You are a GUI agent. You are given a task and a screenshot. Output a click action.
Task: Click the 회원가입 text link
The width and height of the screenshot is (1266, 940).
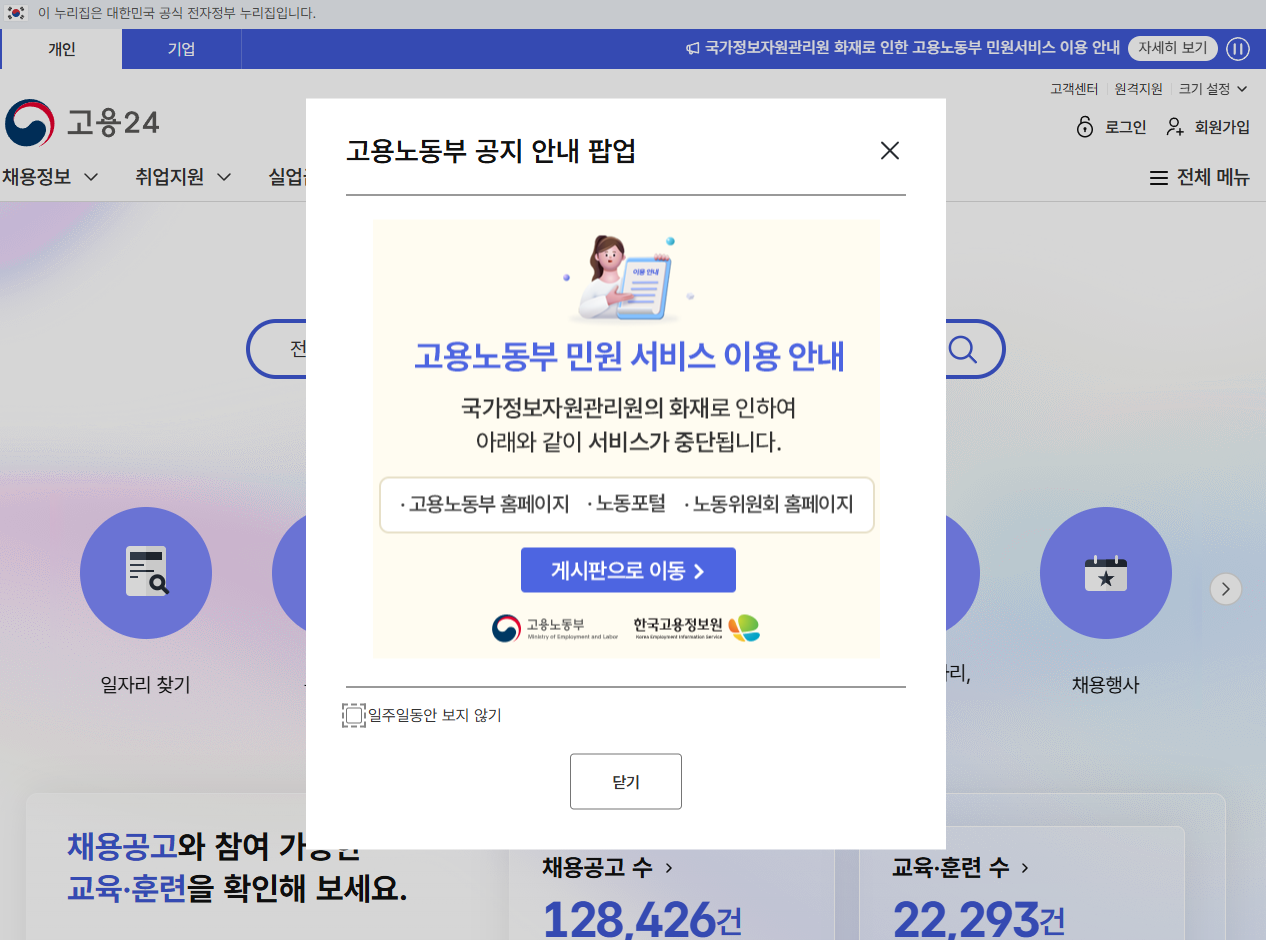coord(1222,127)
